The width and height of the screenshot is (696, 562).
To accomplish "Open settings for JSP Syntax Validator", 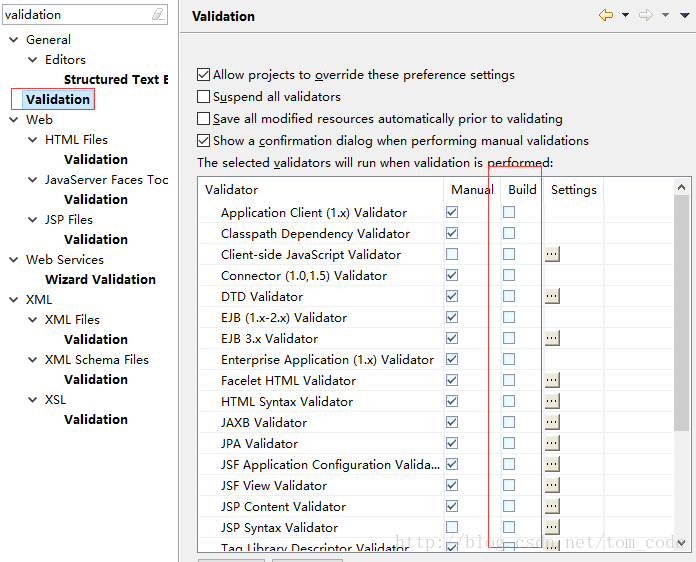I will (552, 527).
